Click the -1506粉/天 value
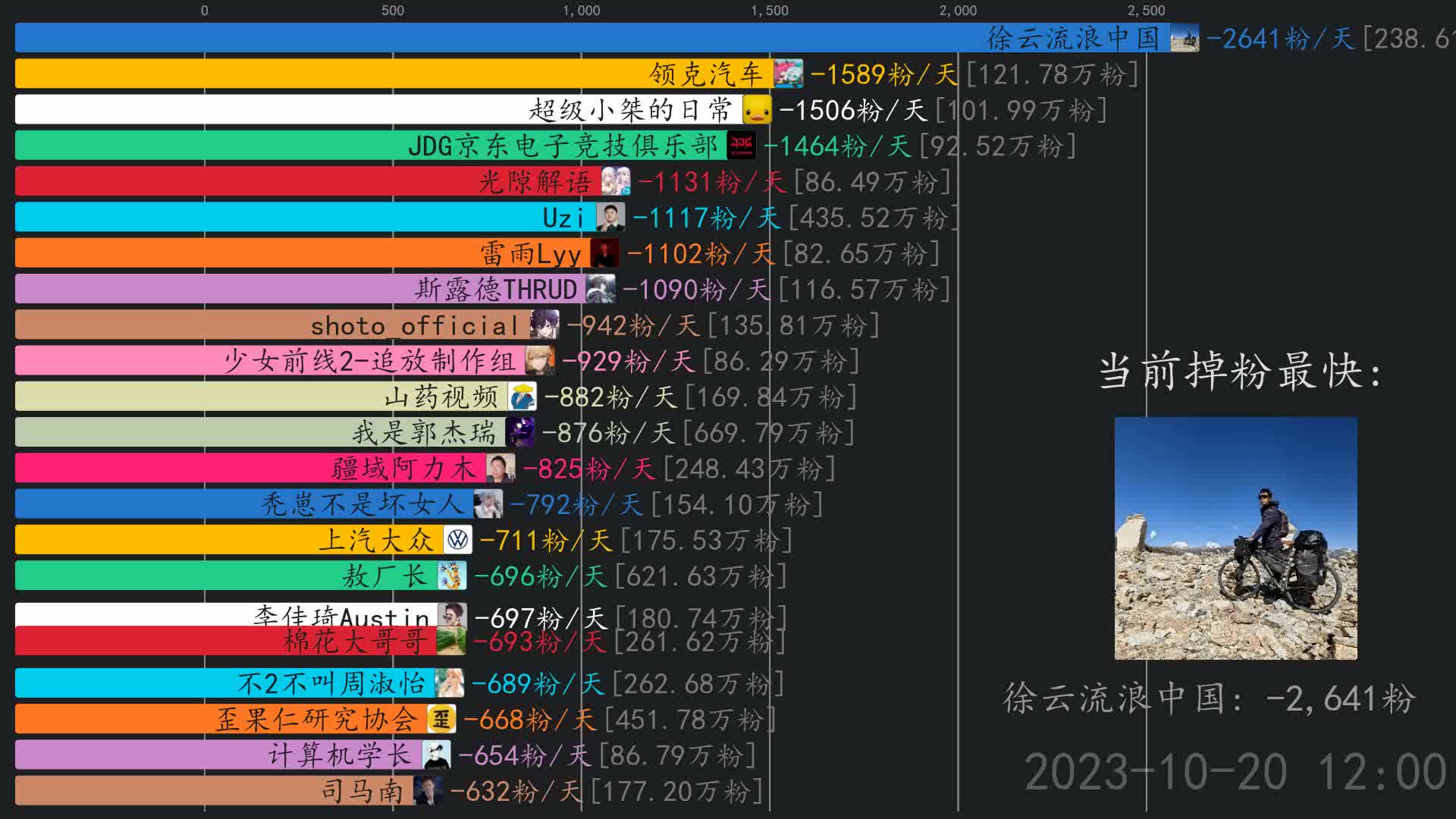 tap(853, 110)
